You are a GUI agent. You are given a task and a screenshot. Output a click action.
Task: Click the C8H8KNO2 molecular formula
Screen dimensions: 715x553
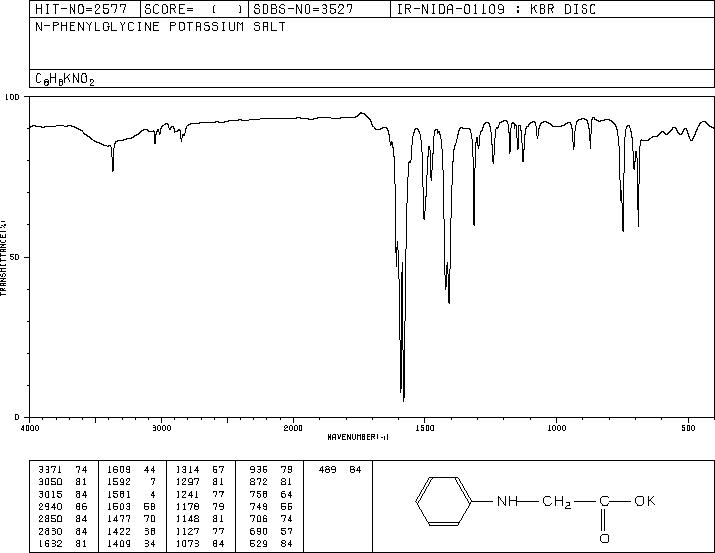click(65, 79)
